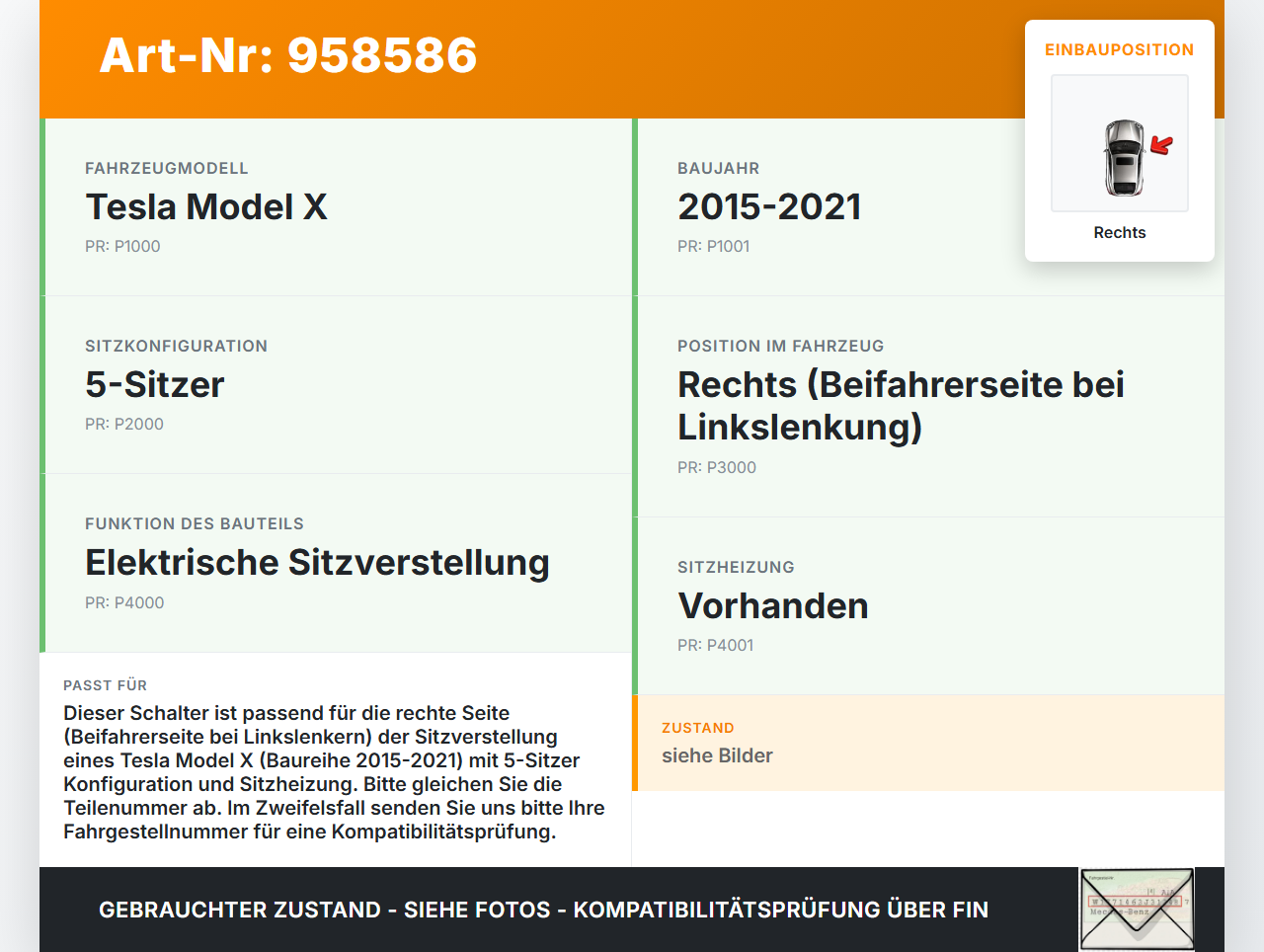Screen dimensions: 1264x952
Task: Click the red arrow on the car diagram
Action: click(1161, 144)
